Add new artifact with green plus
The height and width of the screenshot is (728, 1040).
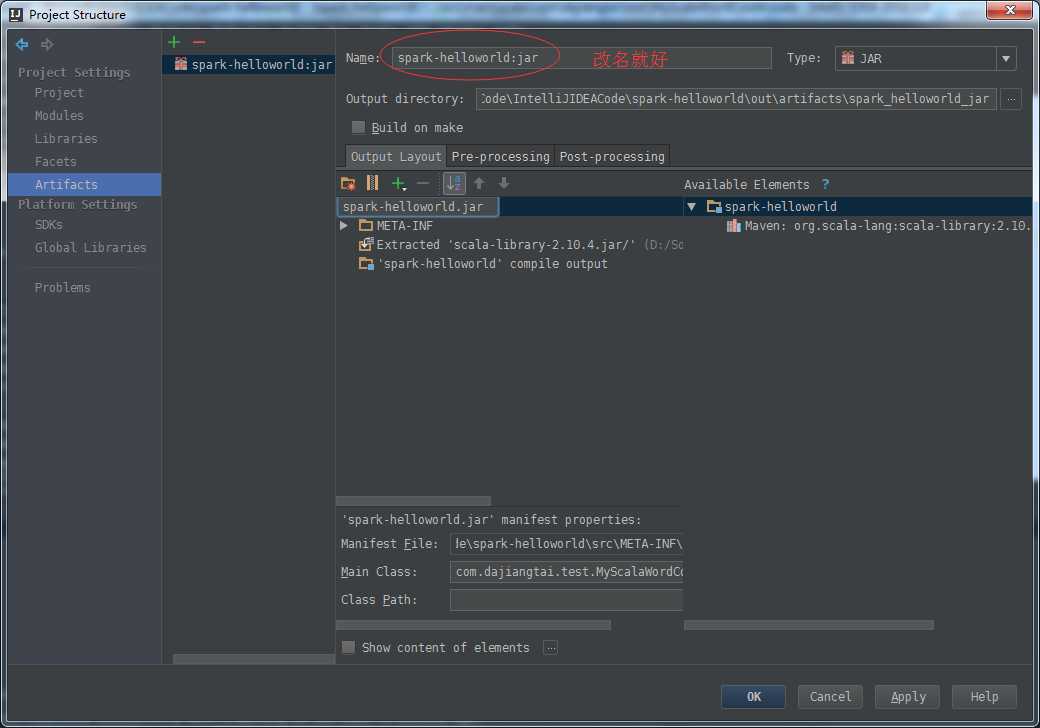tap(174, 42)
